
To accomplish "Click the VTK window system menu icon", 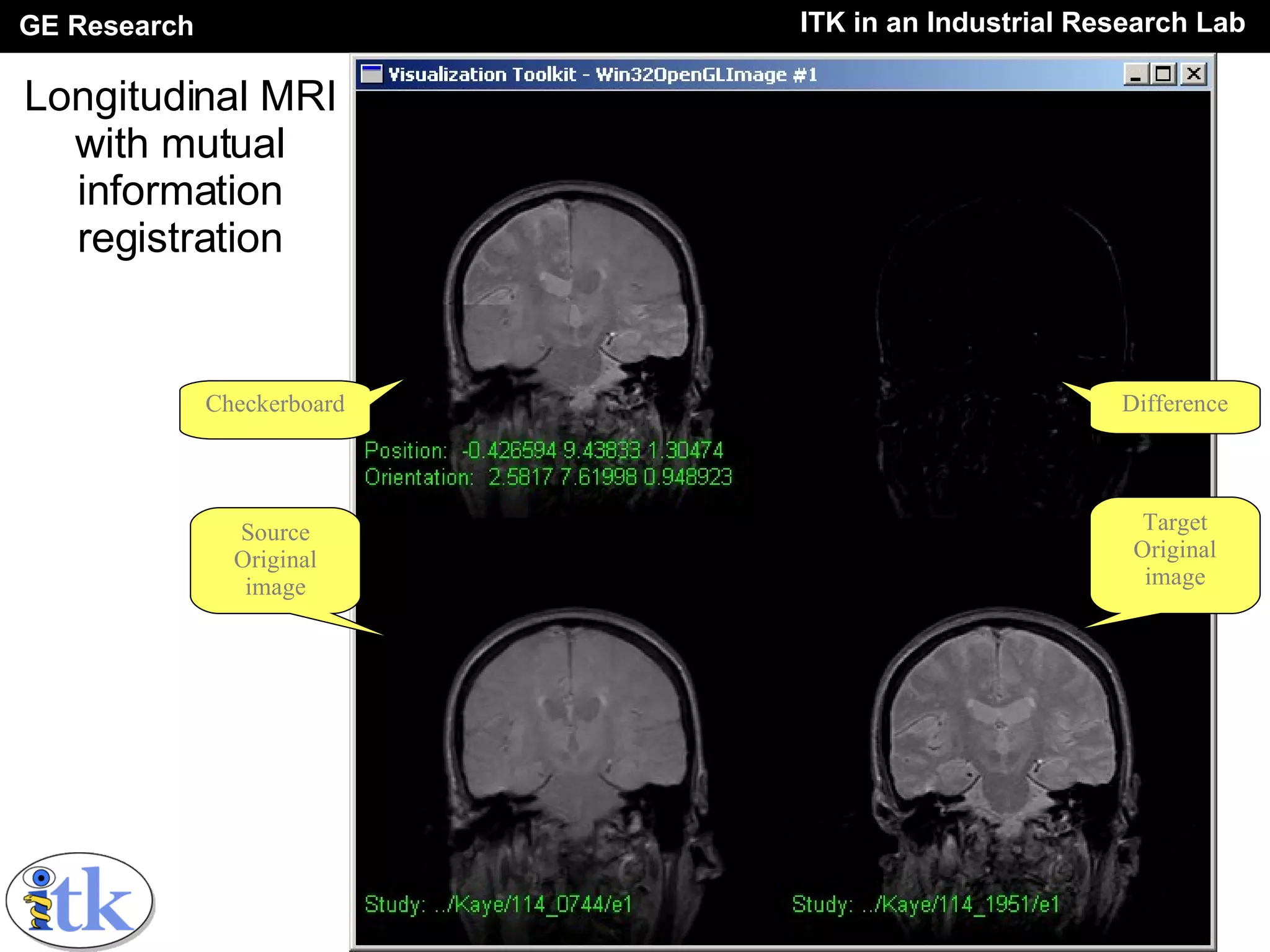I will [x=371, y=74].
